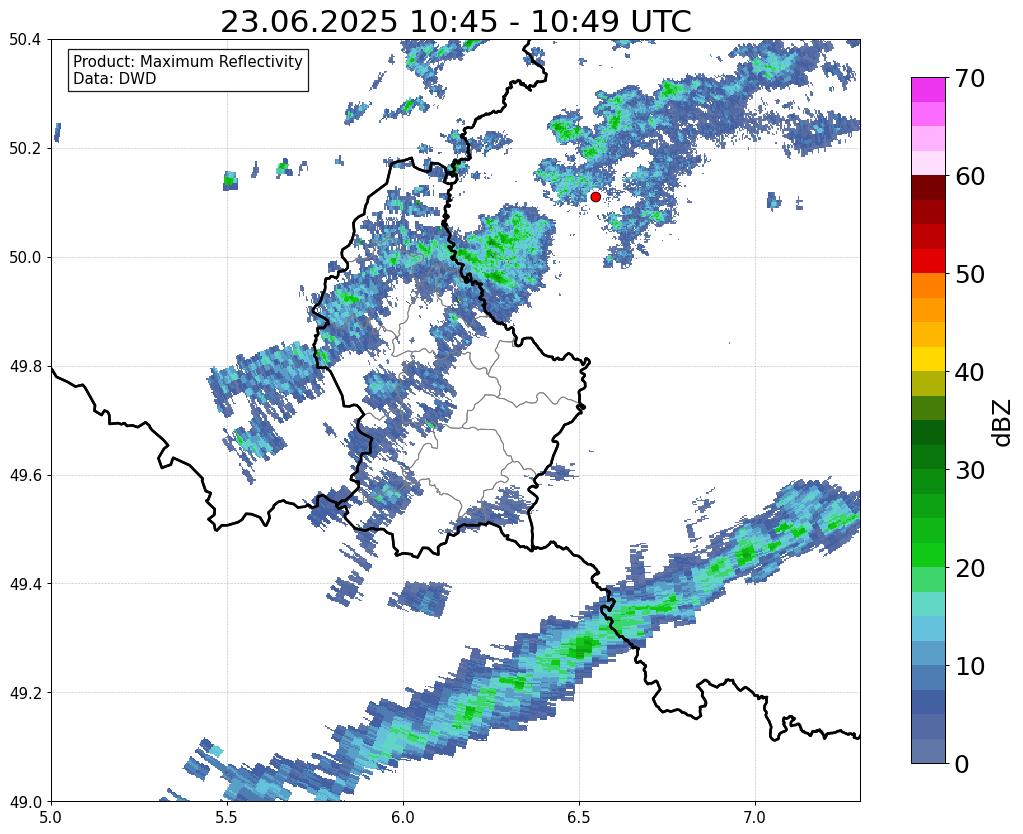Viewport: 1023px width, 834px height.
Task: Click y-axis latitude label '49.0'
Action: [x=25, y=802]
